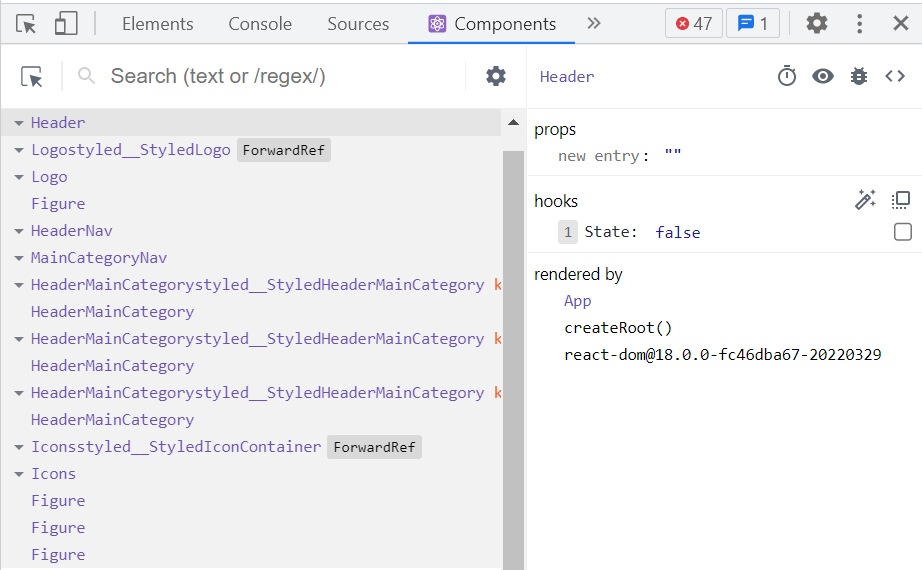Collapse the Logo node arrow
The height and width of the screenshot is (570, 922).
tap(19, 177)
